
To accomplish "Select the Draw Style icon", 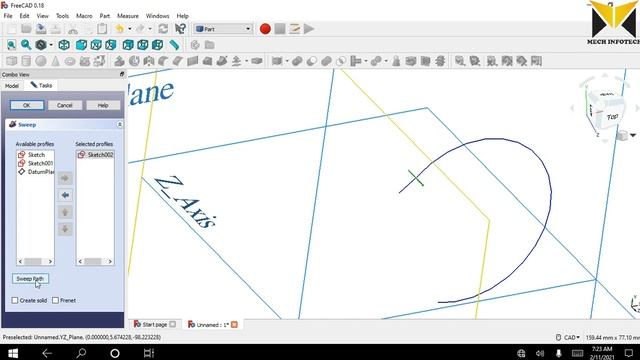I will [x=41, y=45].
